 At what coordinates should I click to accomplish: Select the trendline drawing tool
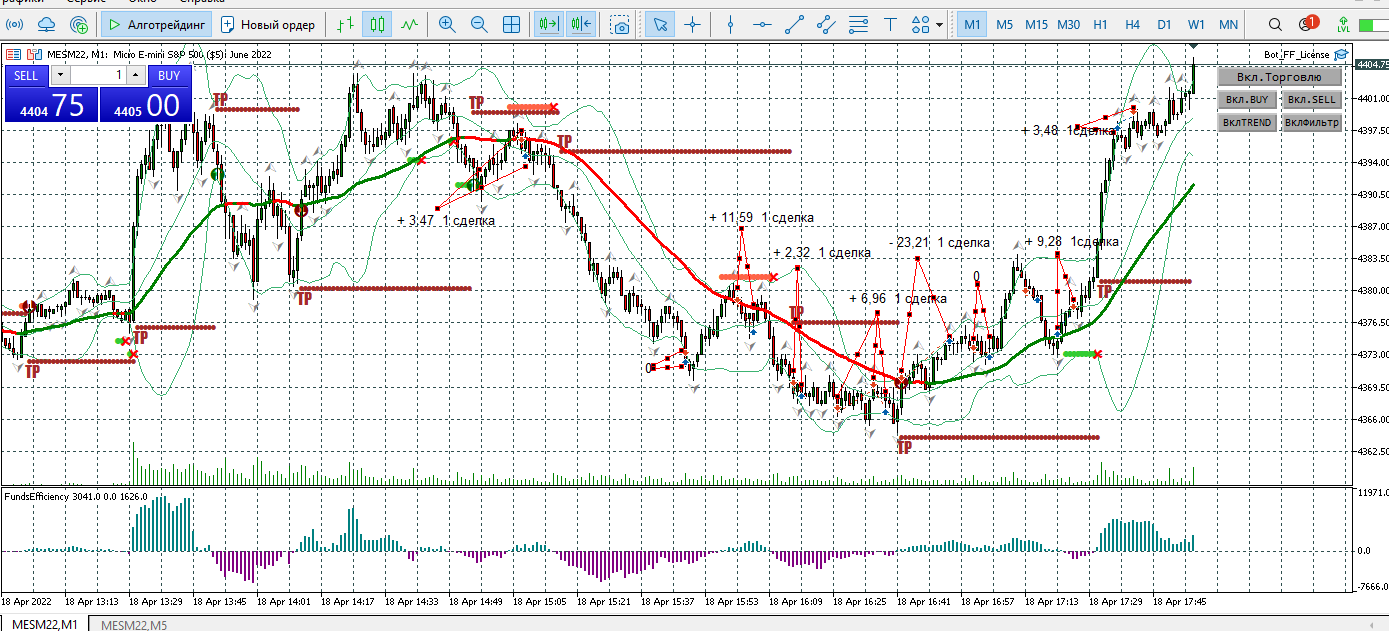click(x=794, y=24)
